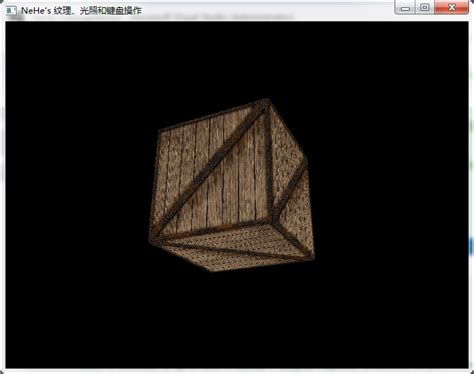Viewport: 474px width, 374px height.
Task: Maximize the NeHe's window
Action: point(425,7)
